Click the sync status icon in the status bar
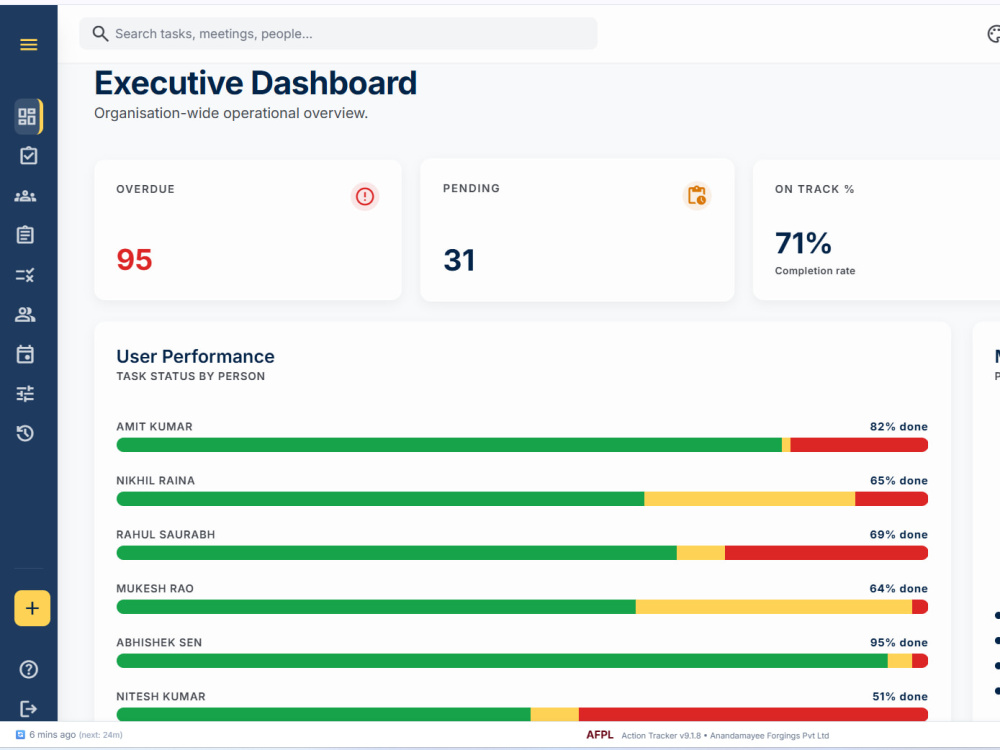Viewport: 1000px width, 750px height. [20, 735]
